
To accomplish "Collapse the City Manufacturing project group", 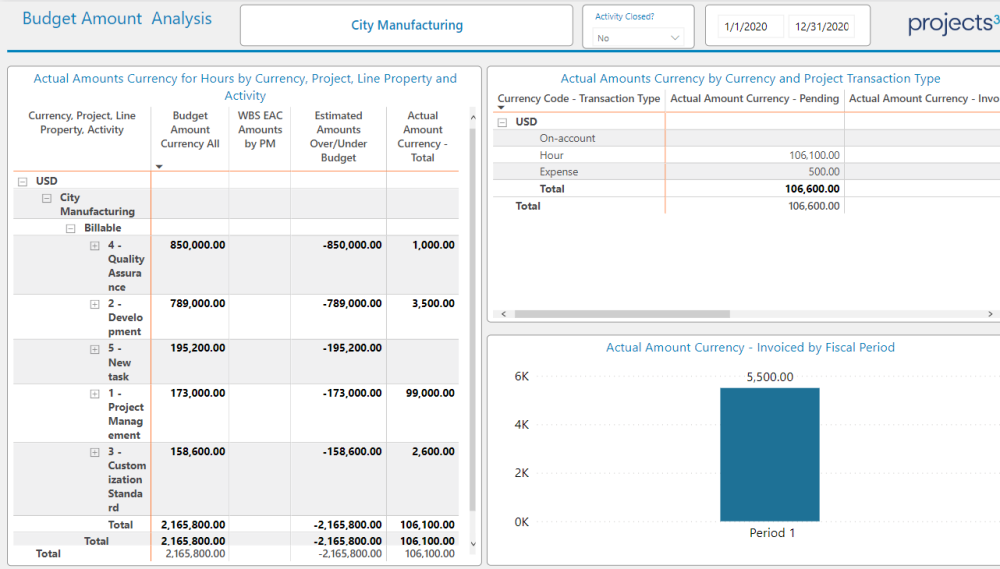I will coord(46,198).
